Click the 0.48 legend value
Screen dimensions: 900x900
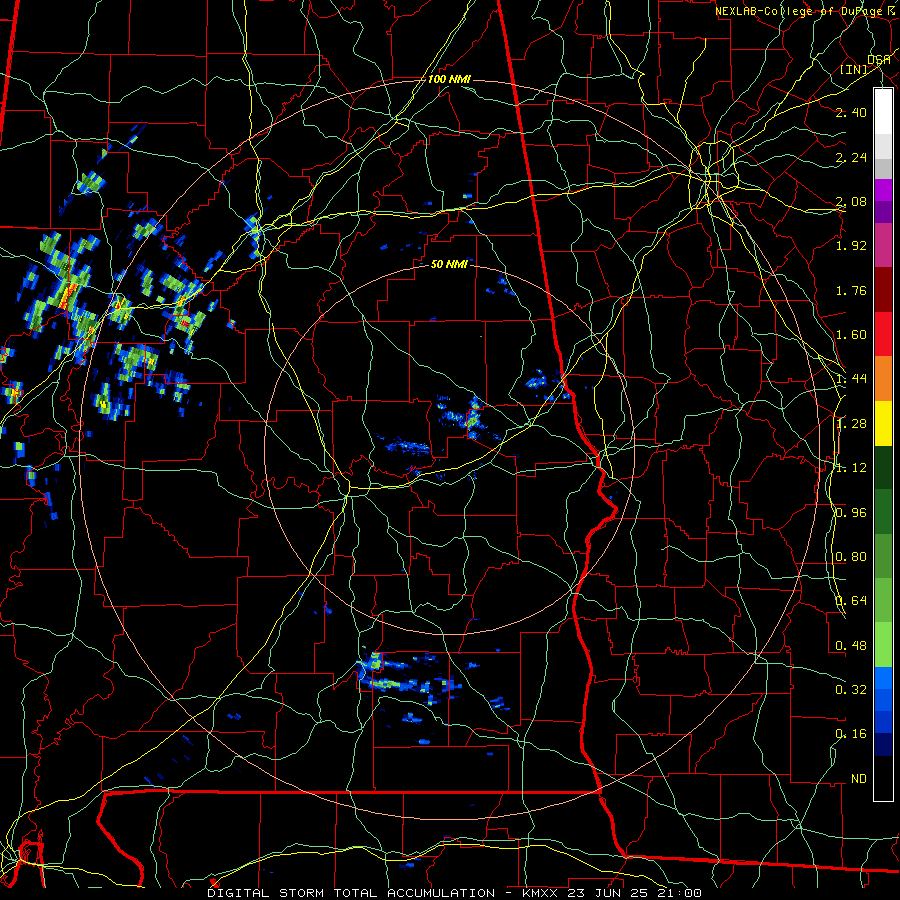click(x=851, y=646)
